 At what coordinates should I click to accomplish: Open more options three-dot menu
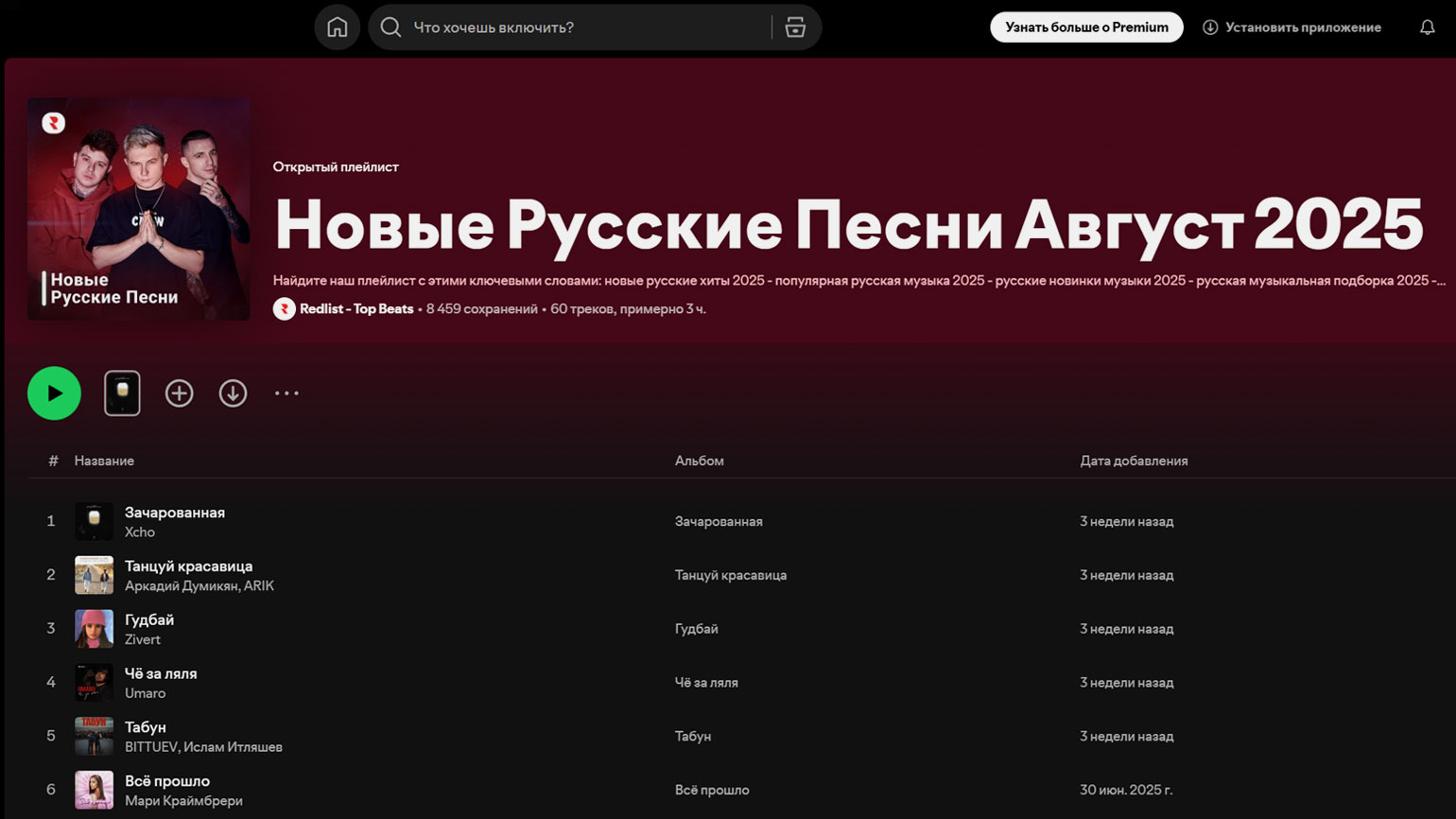pos(286,393)
